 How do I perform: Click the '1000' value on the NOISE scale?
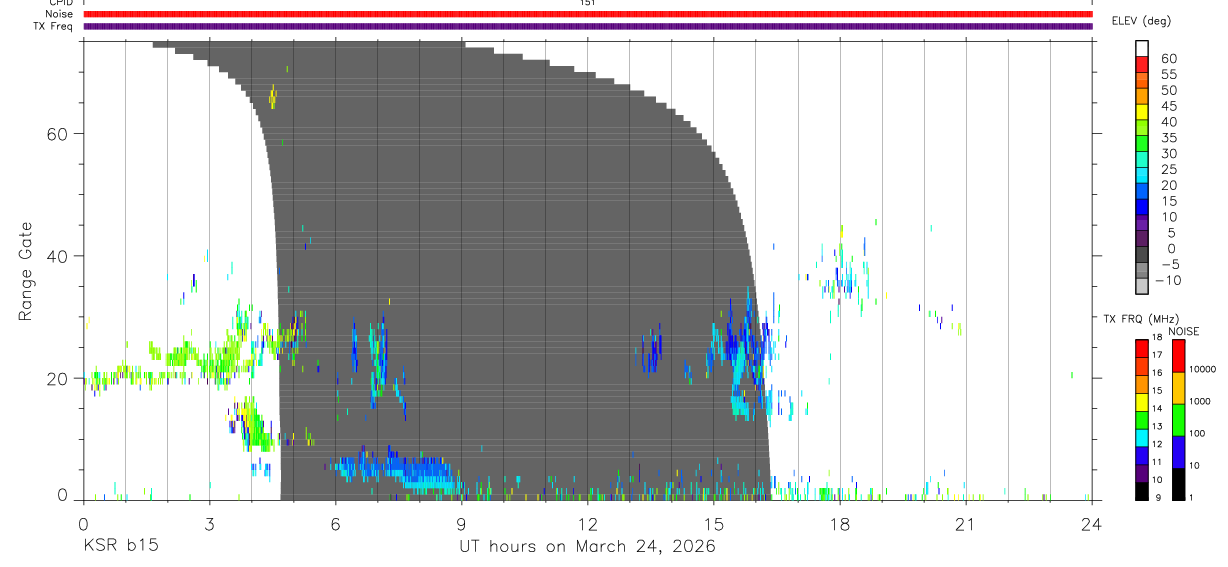[1200, 402]
